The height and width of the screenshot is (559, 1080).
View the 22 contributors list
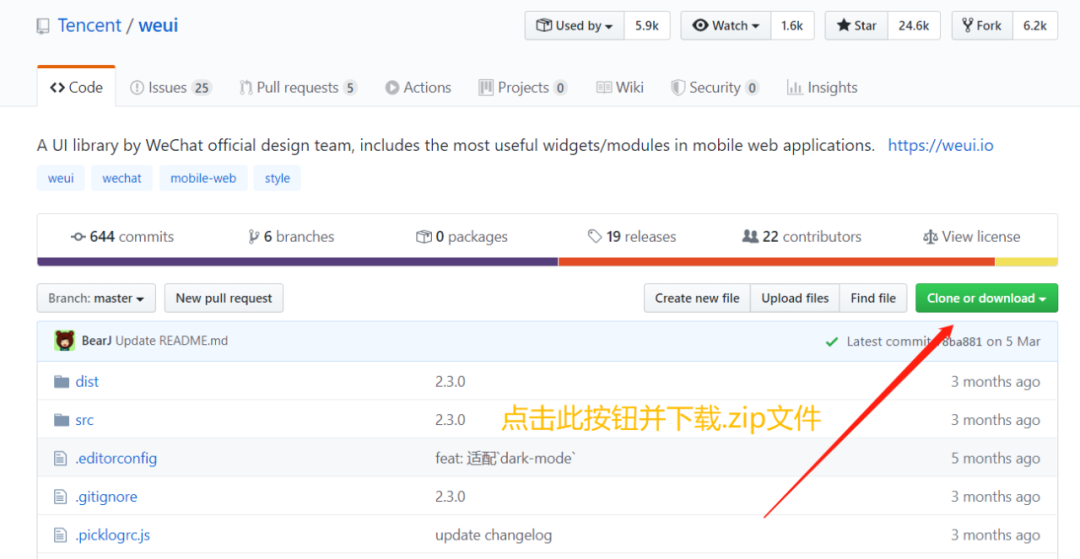pyautogui.click(x=802, y=237)
